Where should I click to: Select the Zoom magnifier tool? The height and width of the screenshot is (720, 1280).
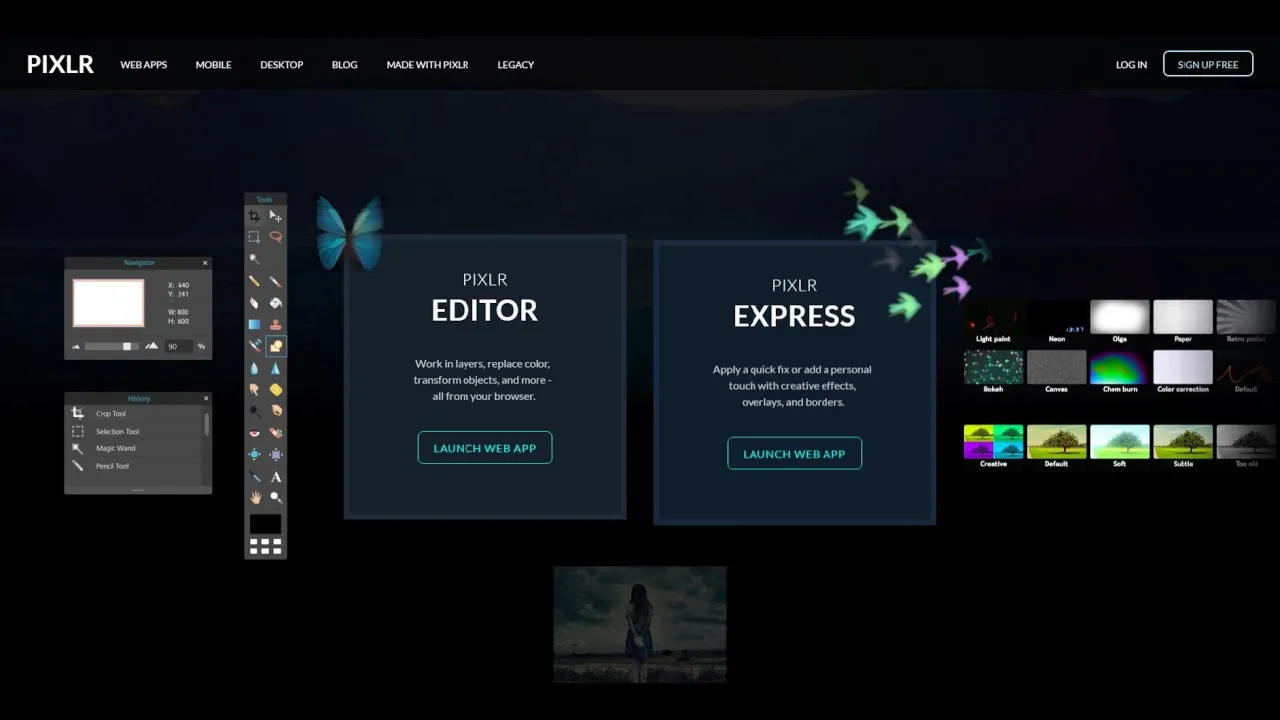pos(276,497)
